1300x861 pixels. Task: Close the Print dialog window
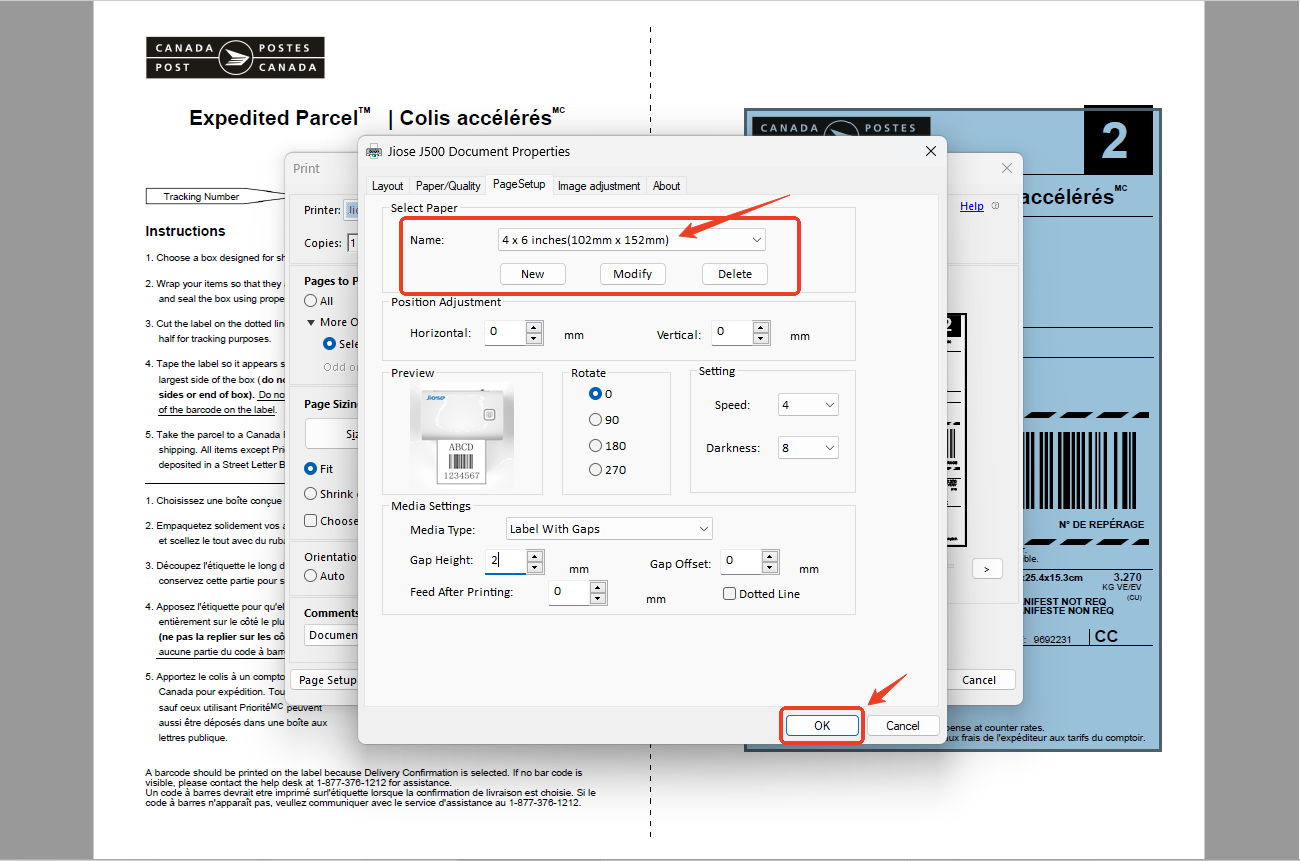click(x=1006, y=168)
